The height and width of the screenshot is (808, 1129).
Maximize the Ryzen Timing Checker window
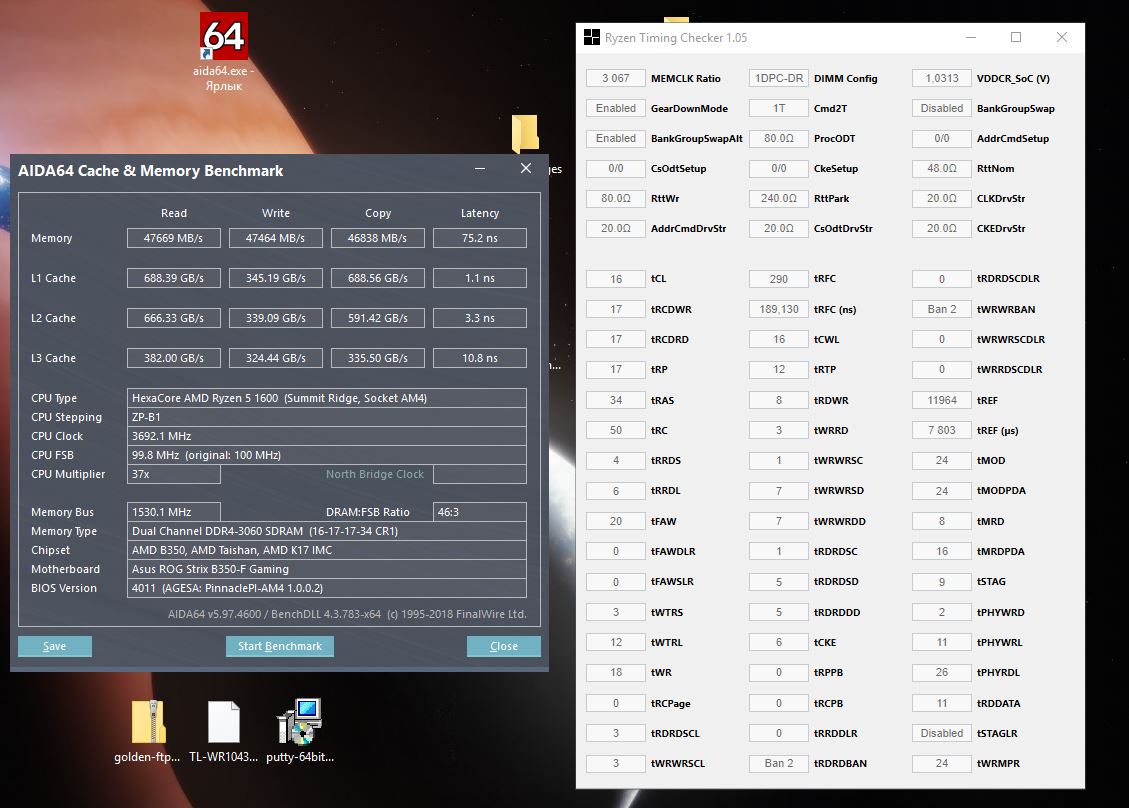1016,37
